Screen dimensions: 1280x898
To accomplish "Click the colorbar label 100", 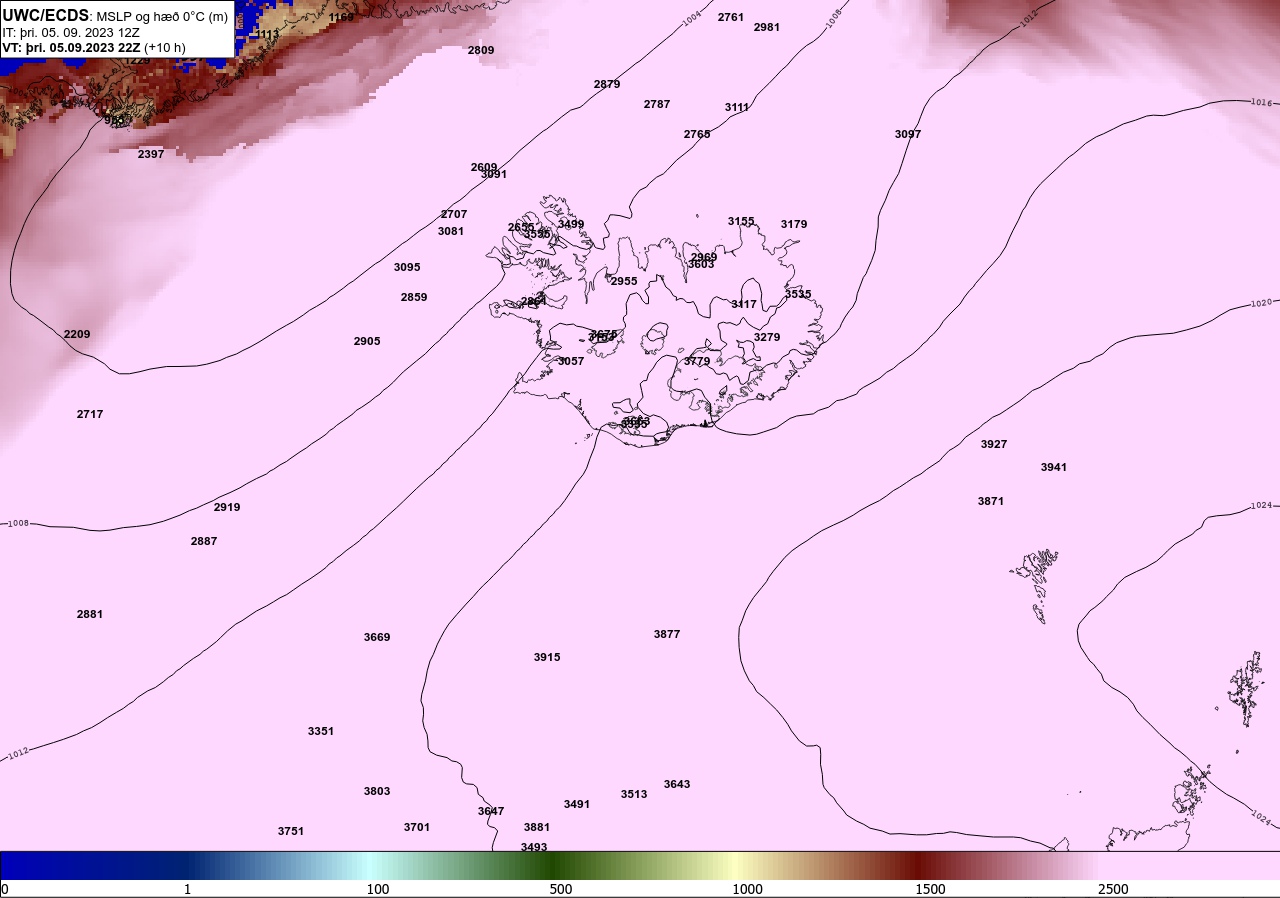I will [x=378, y=889].
